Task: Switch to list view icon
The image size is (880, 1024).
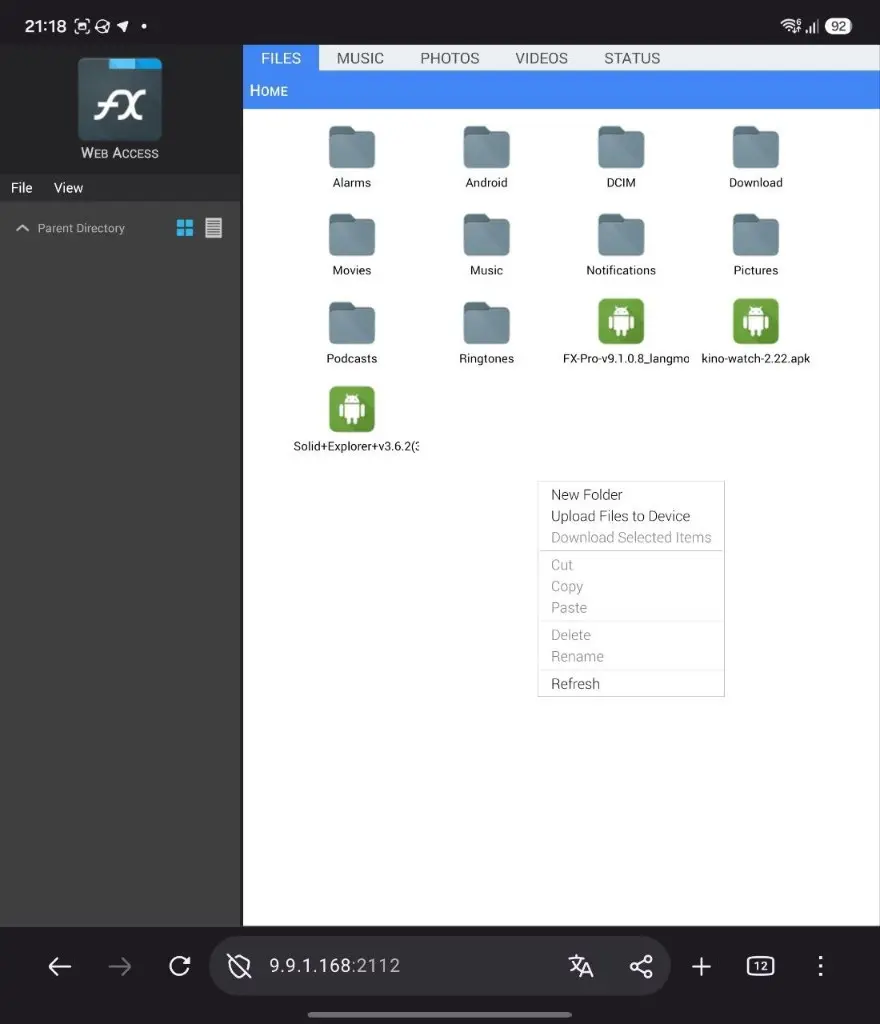Action: click(213, 228)
